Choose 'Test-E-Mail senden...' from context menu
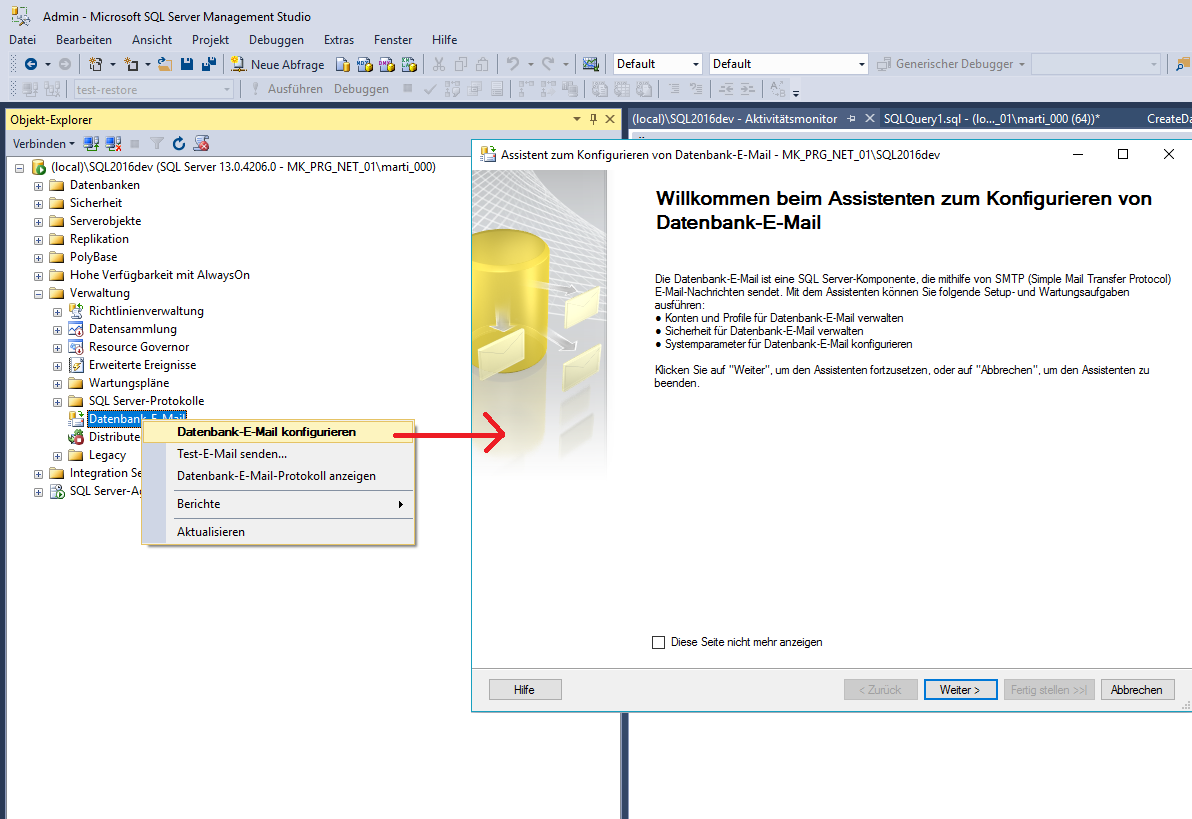 click(x=279, y=454)
